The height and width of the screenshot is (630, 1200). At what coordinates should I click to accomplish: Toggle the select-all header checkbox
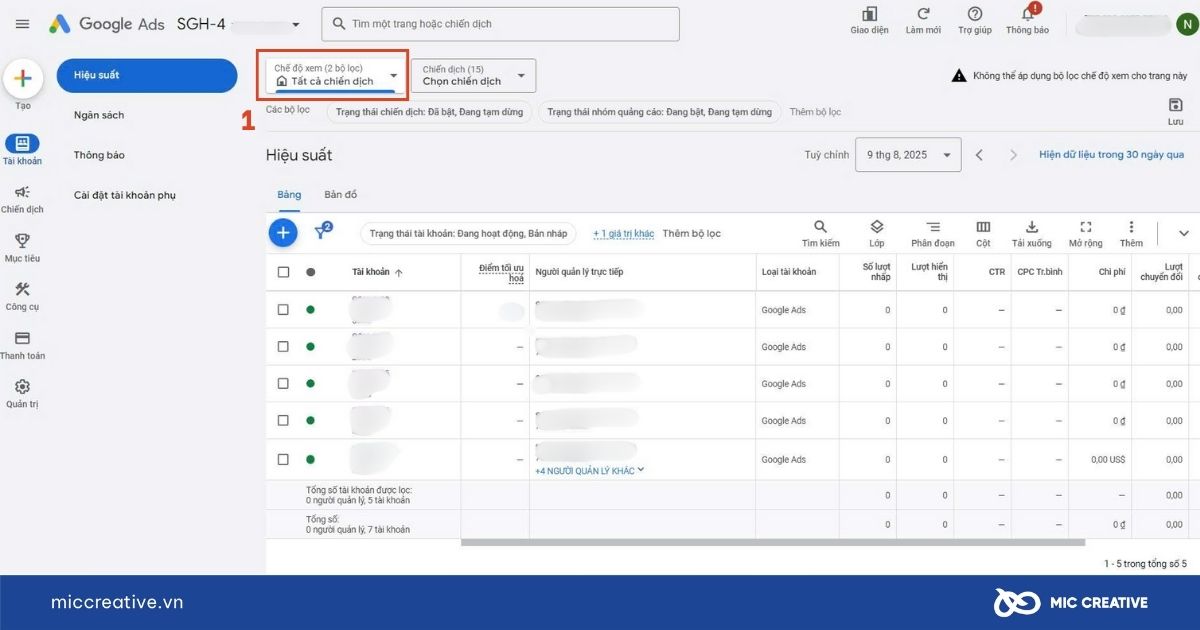[283, 272]
